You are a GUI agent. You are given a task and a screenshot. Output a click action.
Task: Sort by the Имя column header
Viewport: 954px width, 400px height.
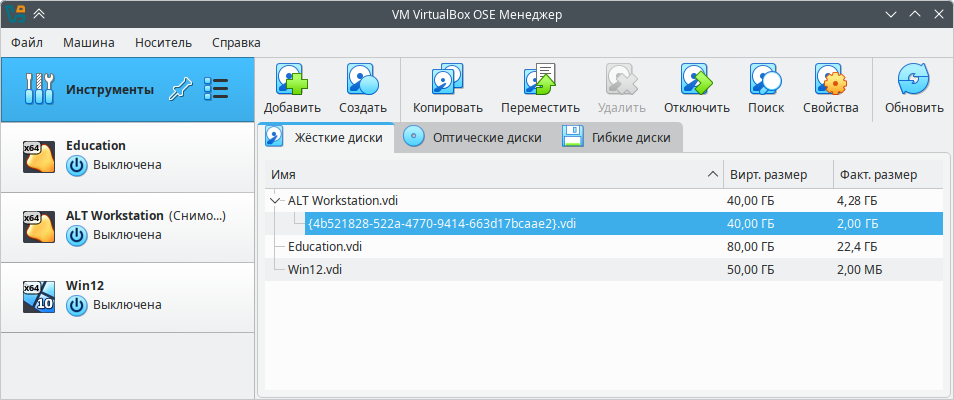tap(494, 175)
